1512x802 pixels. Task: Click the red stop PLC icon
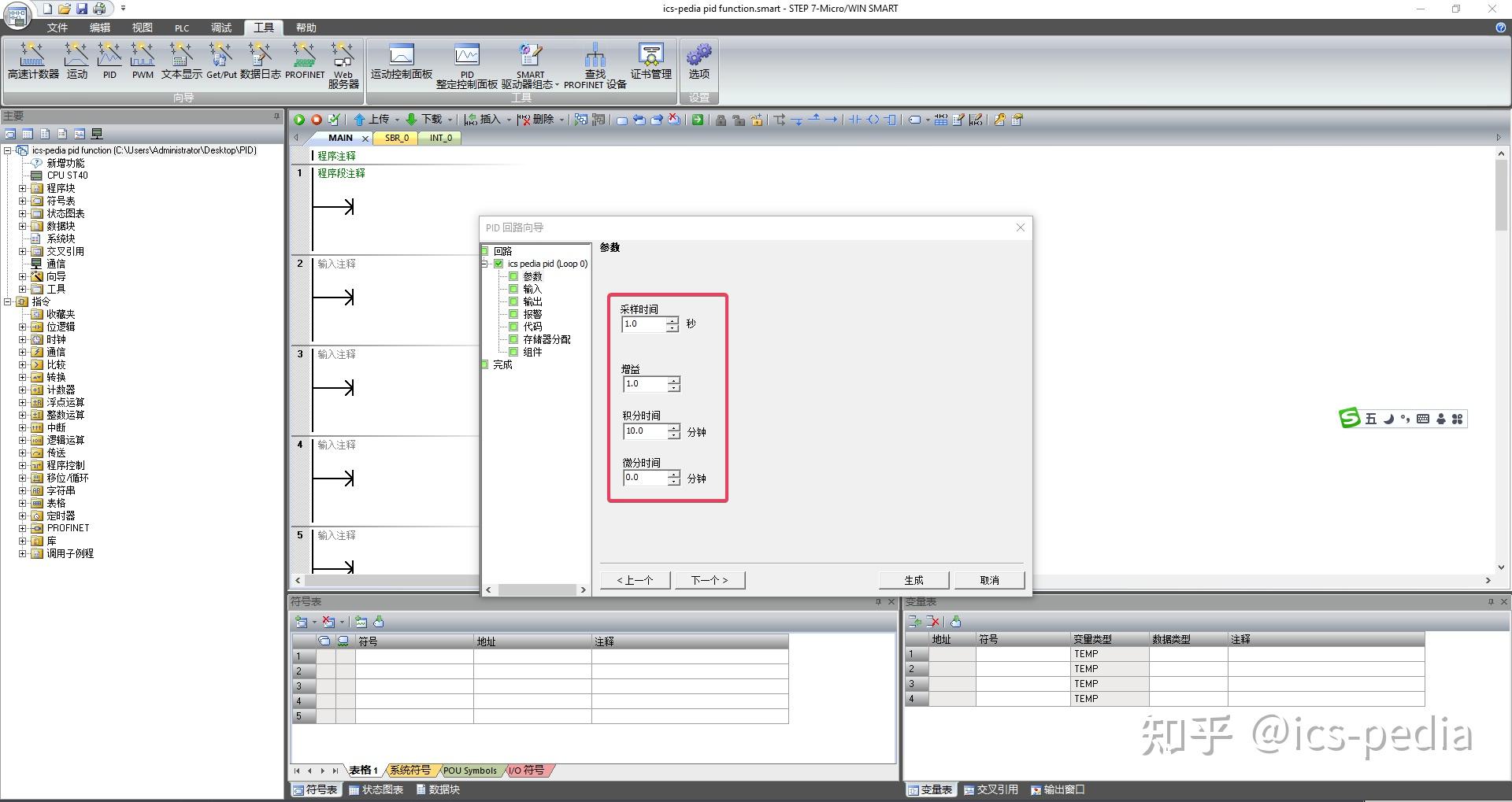point(317,120)
